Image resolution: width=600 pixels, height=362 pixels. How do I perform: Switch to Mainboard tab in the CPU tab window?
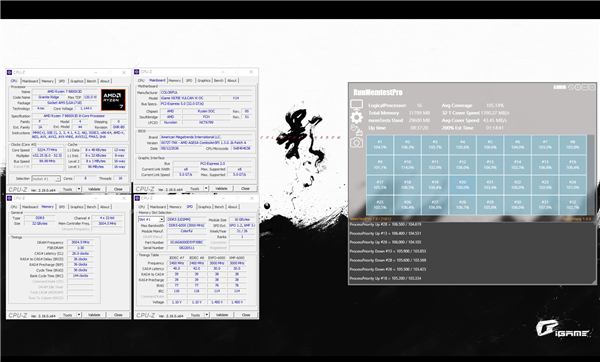[30, 81]
